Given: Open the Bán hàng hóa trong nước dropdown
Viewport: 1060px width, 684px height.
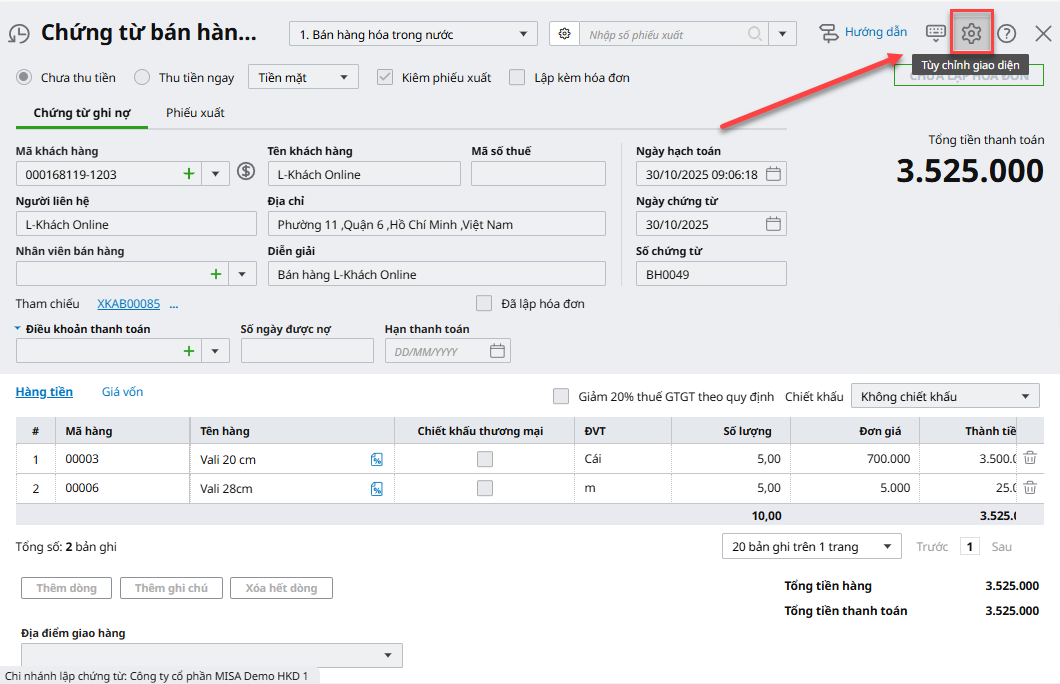Looking at the screenshot, I should [413, 34].
